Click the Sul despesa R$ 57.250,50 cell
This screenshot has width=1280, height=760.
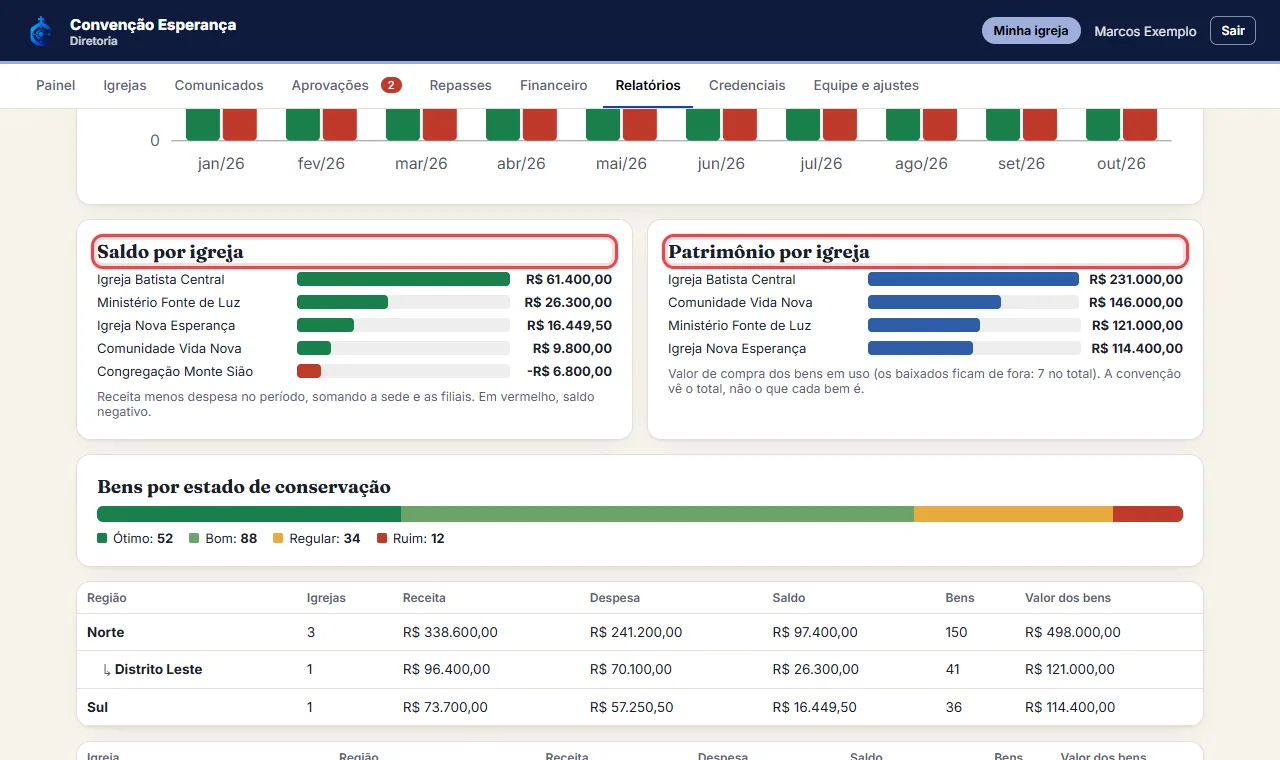(631, 707)
